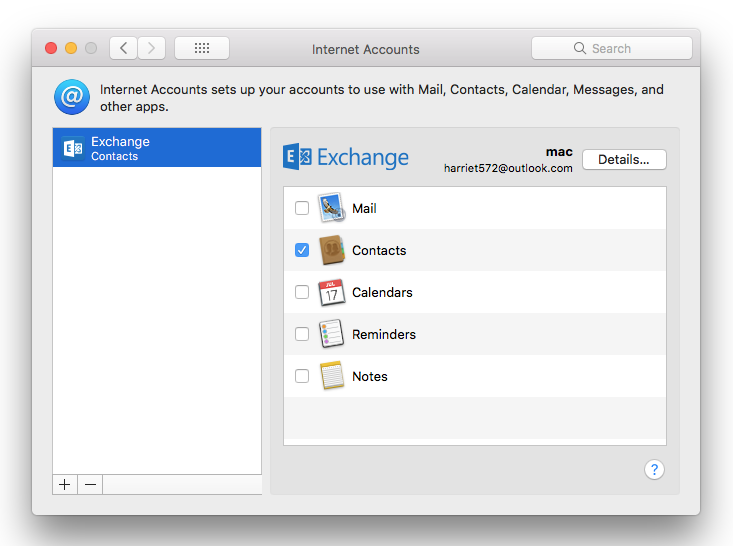733x546 pixels.
Task: Open the Details… button
Action: point(624,159)
